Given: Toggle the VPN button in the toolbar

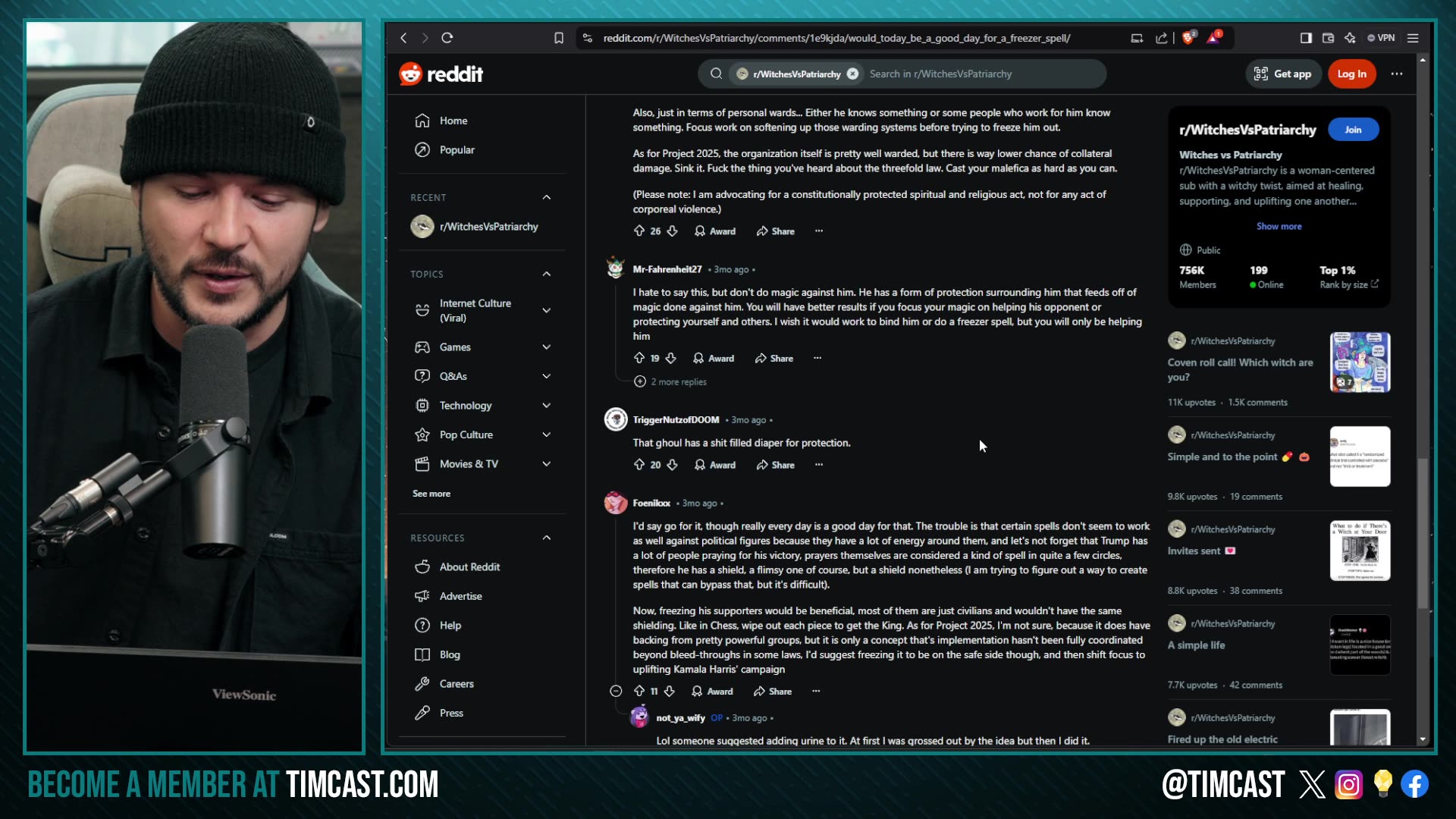Looking at the screenshot, I should 1381,38.
